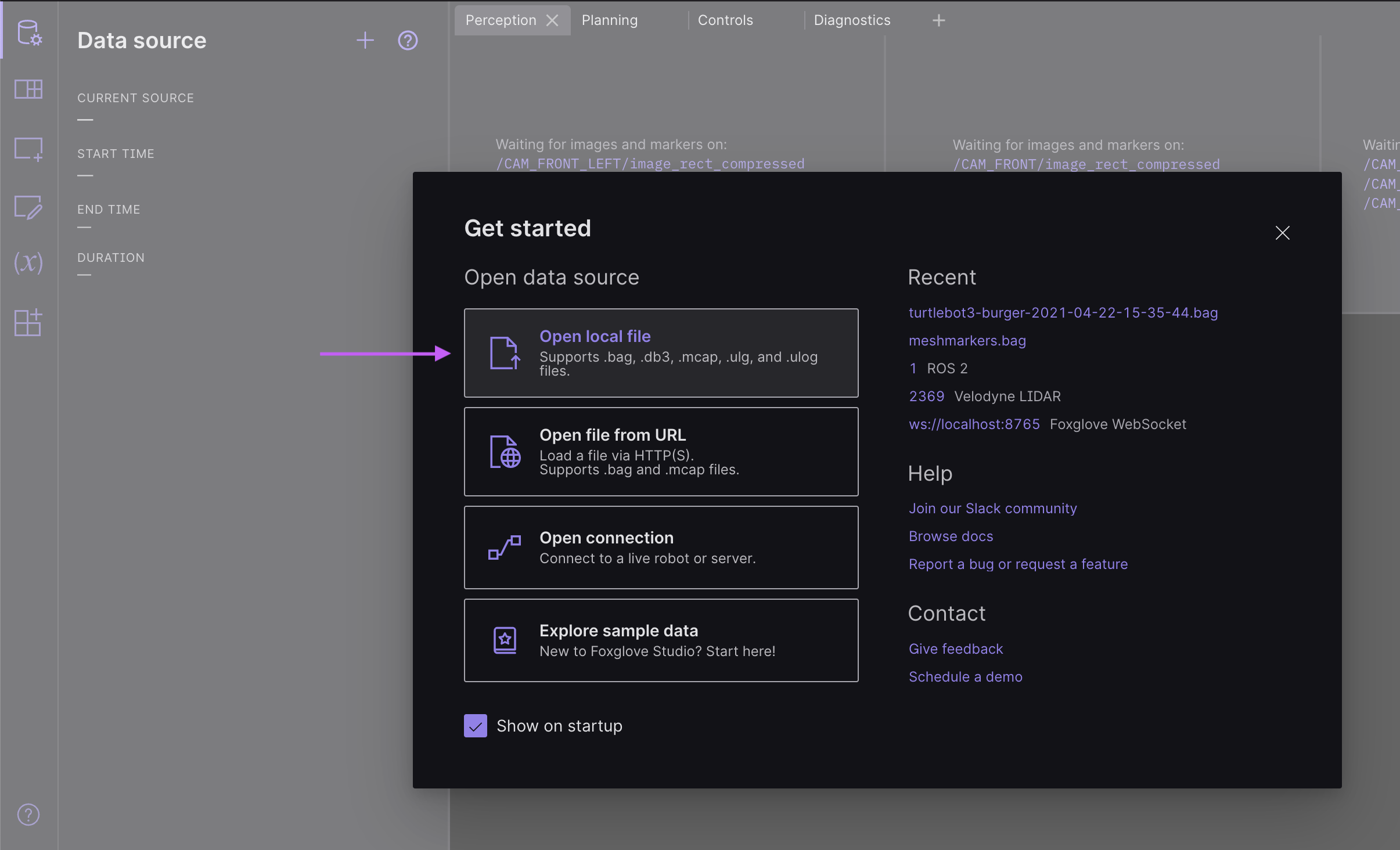Click the Browse docs link
1400x850 pixels.
[950, 536]
